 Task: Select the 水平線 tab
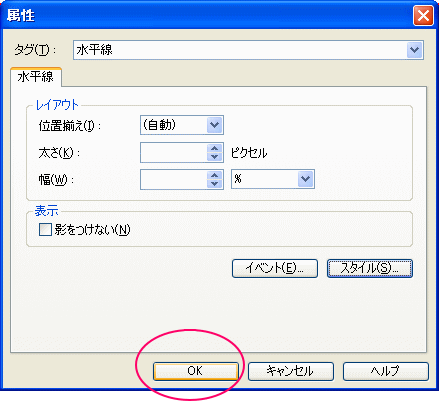tap(36, 77)
